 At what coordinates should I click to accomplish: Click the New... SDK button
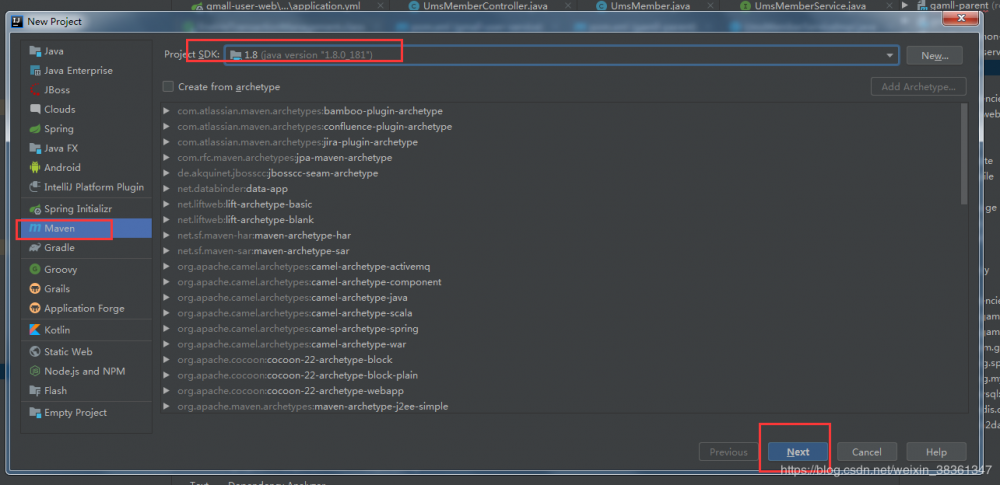(x=934, y=56)
